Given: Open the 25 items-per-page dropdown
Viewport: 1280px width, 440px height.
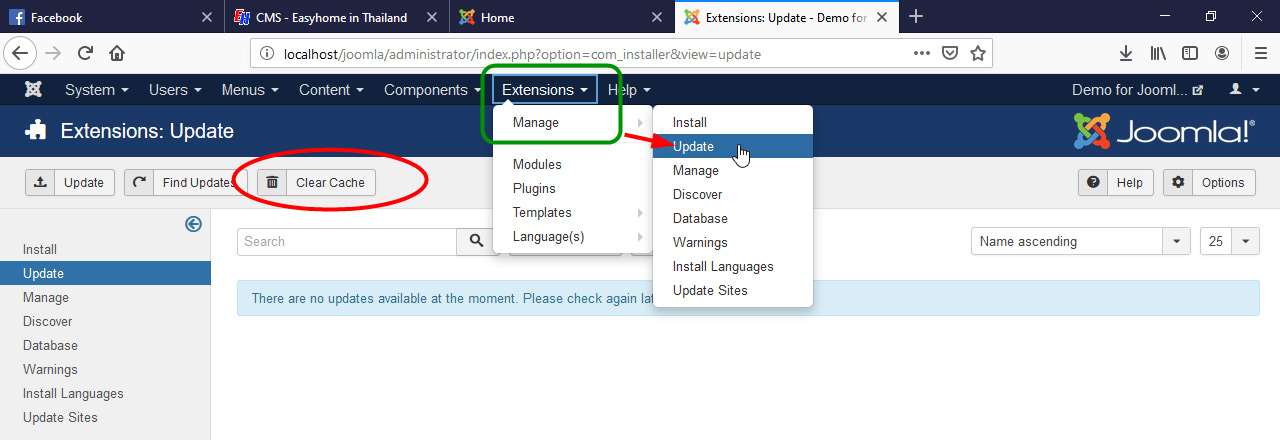Looking at the screenshot, I should tap(1230, 241).
